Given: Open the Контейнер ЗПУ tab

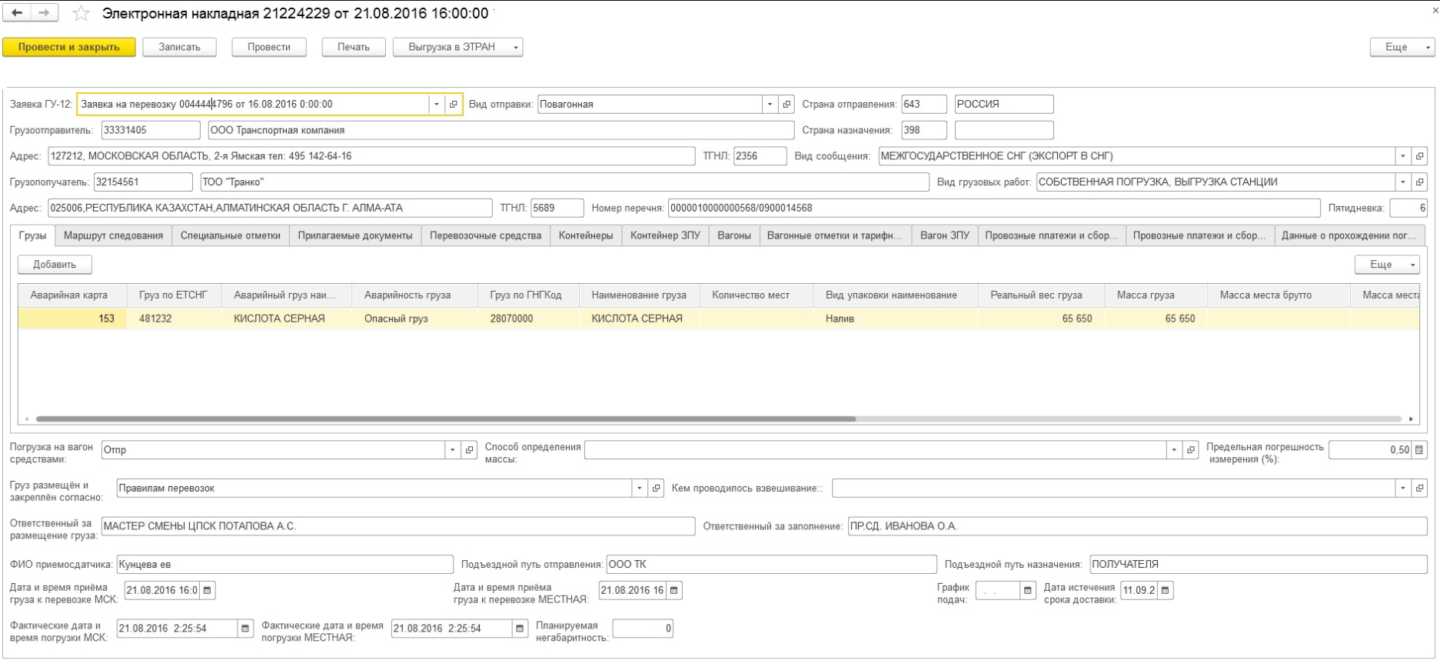Looking at the screenshot, I should (666, 236).
